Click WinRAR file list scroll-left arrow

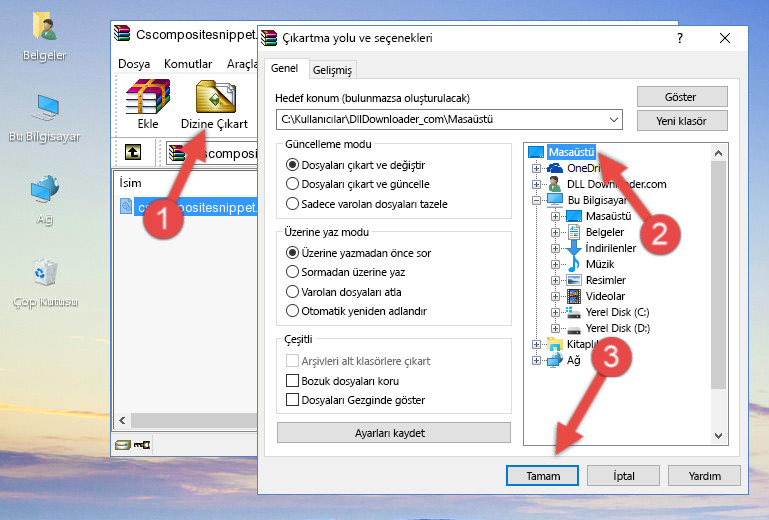click(123, 420)
